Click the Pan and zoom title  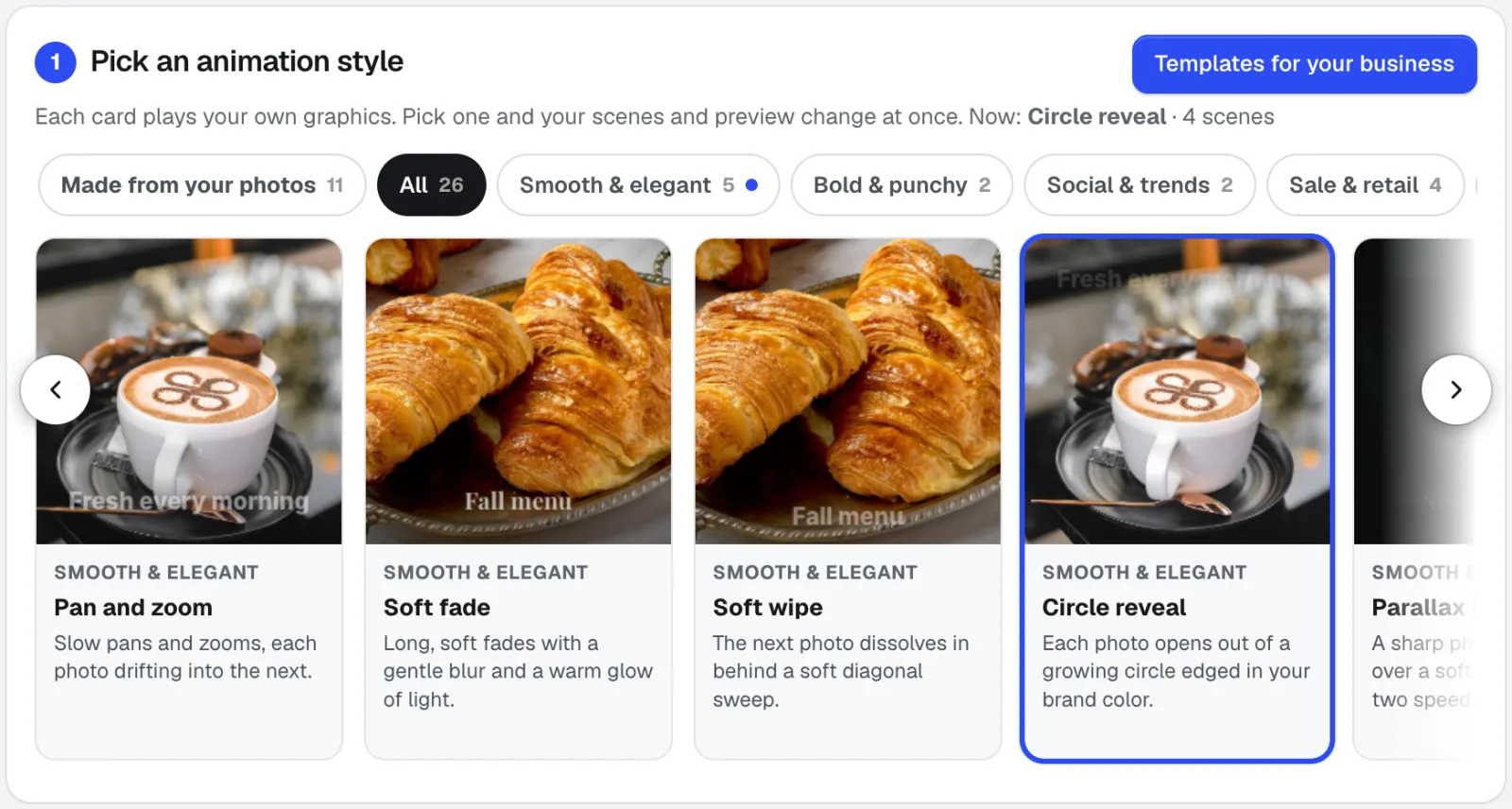tap(133, 608)
